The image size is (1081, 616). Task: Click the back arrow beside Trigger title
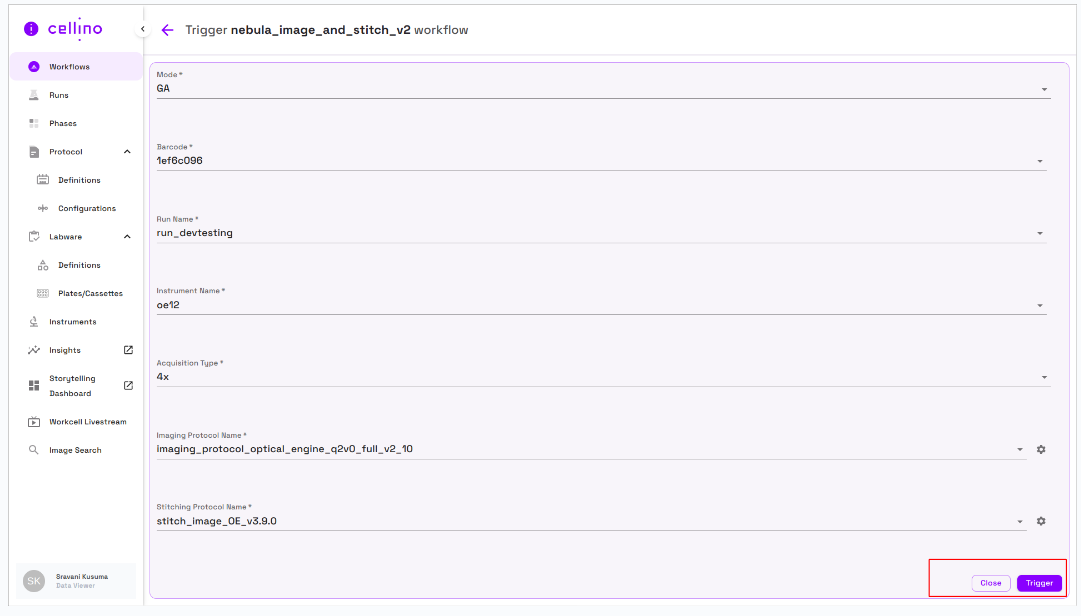[x=167, y=30]
